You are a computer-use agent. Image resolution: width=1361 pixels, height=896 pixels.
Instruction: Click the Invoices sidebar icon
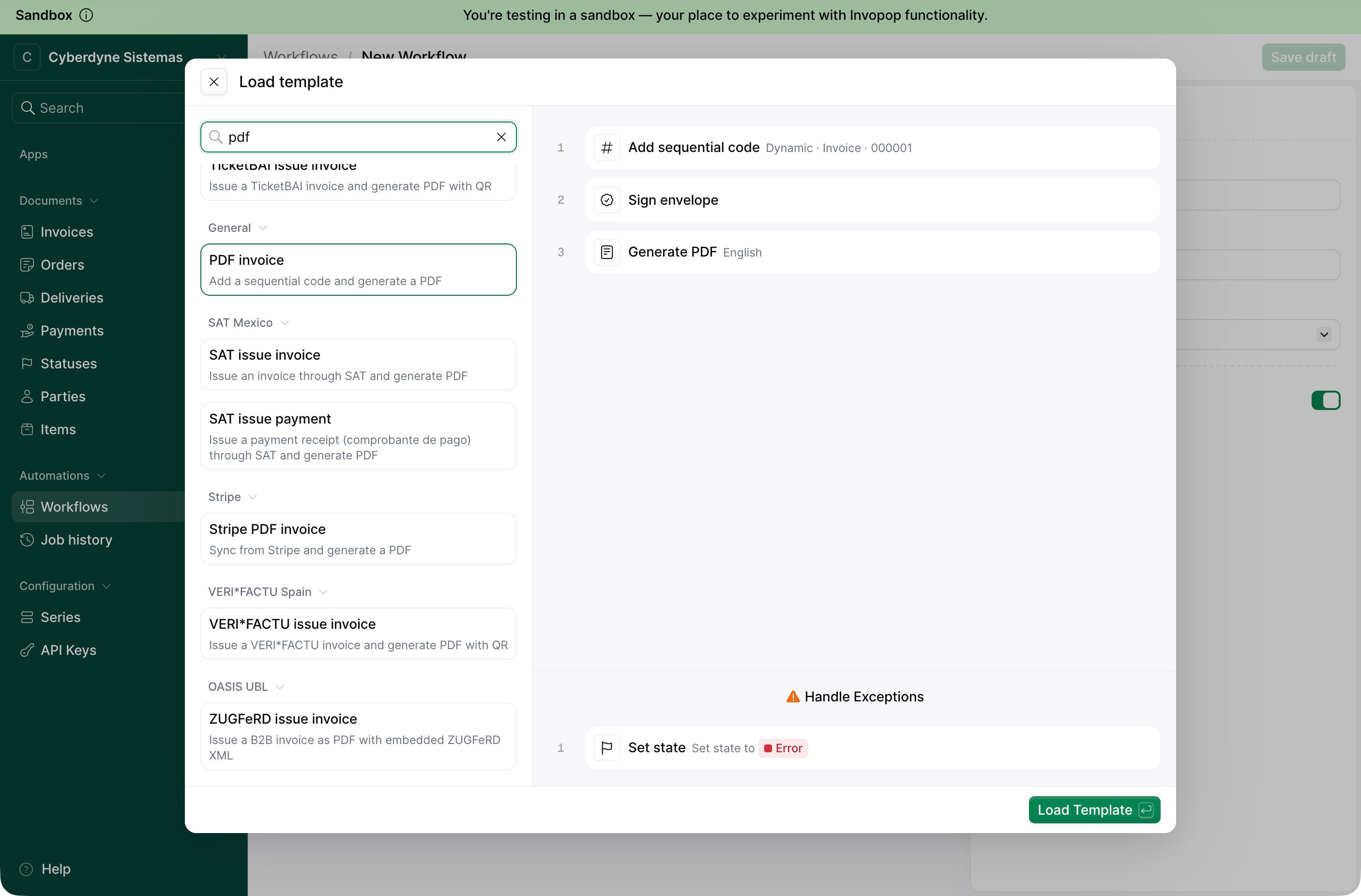coord(27,232)
